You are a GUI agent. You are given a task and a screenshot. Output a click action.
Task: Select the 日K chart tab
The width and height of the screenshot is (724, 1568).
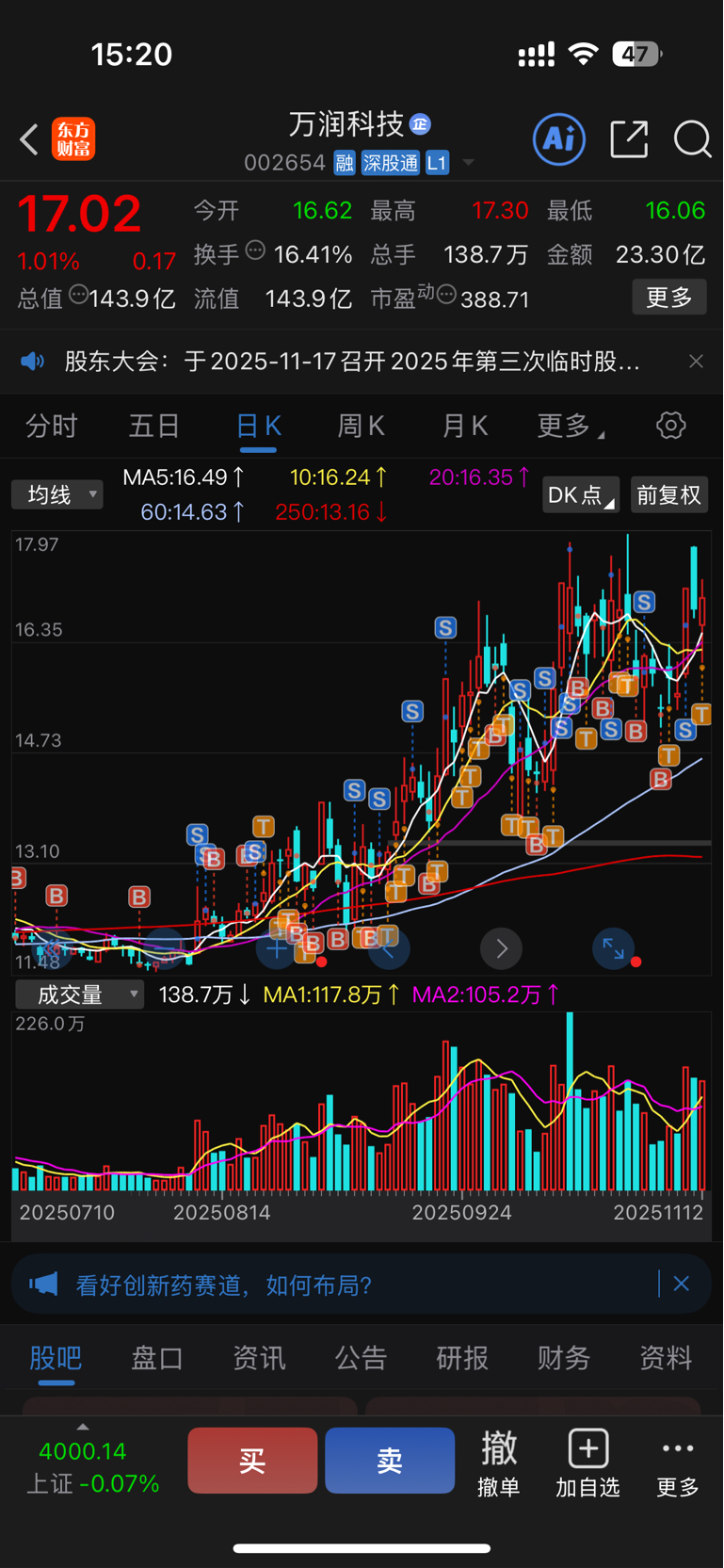tap(258, 426)
